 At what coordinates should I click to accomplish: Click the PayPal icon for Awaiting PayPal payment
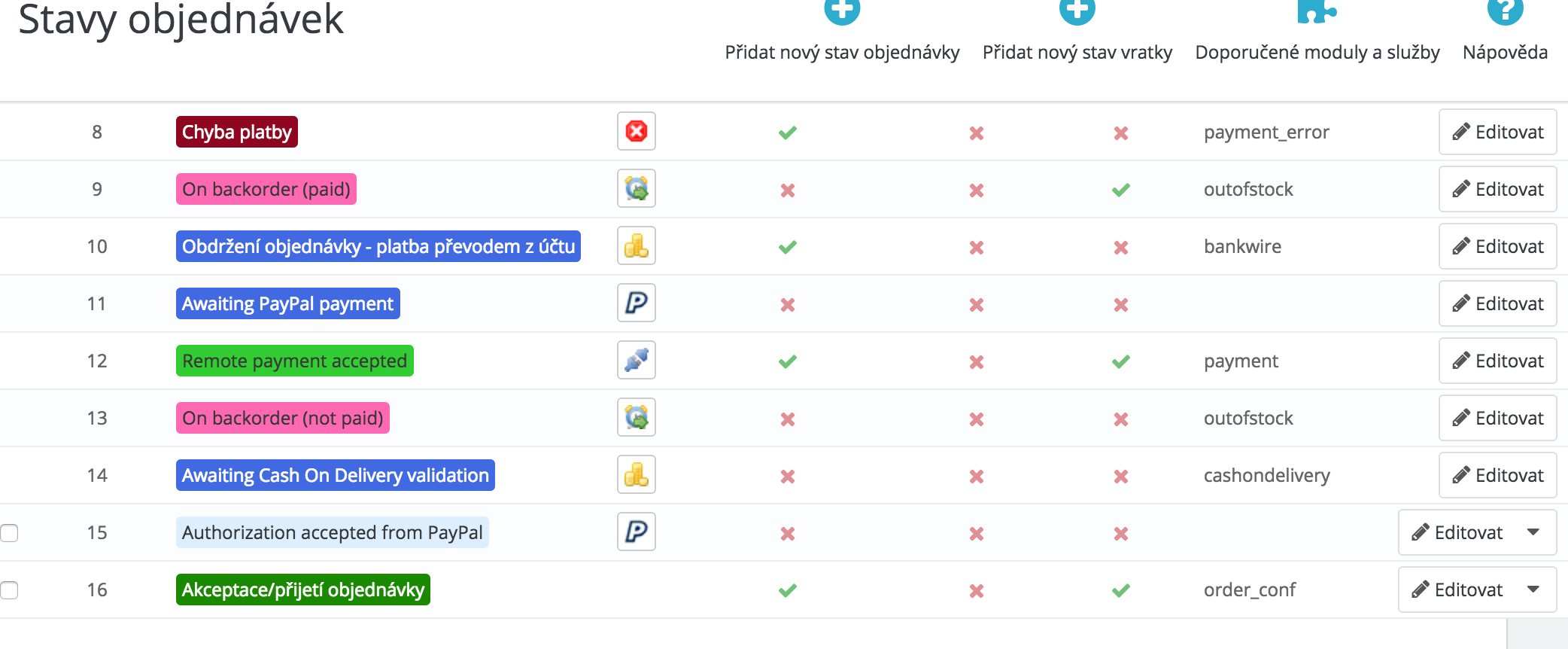[637, 303]
